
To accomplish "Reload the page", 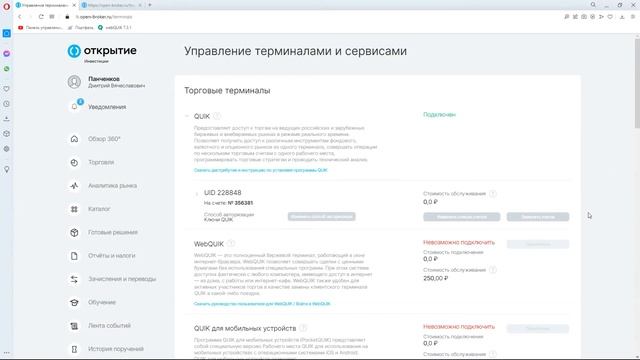I will (41, 17).
